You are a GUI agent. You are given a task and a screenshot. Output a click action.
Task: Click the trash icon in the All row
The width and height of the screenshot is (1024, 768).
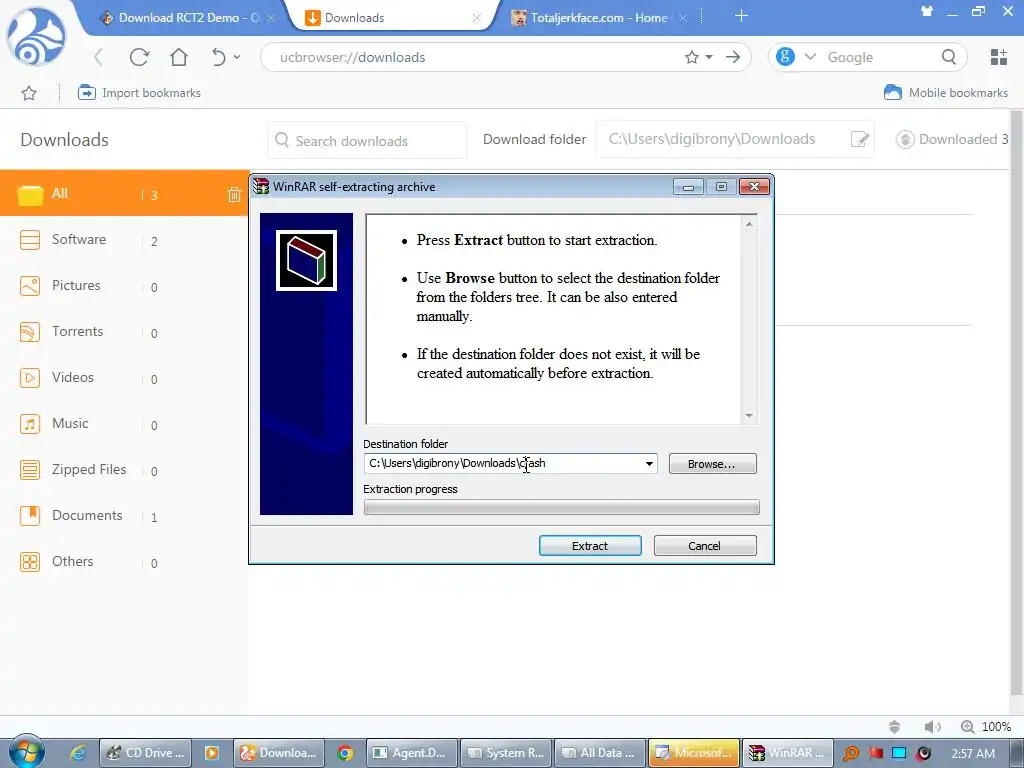coord(234,194)
